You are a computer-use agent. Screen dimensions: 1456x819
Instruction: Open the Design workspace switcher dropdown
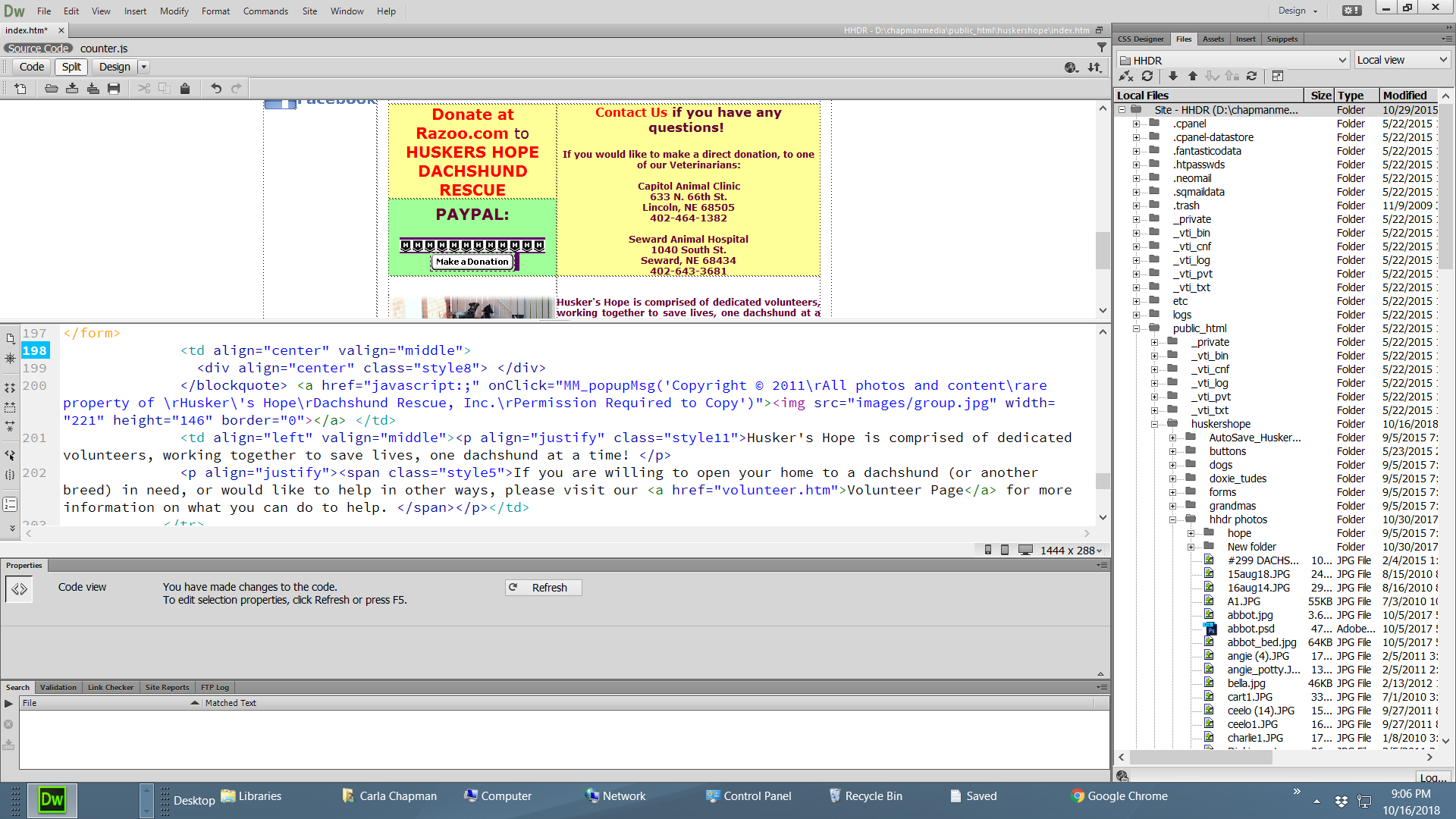[1298, 11]
